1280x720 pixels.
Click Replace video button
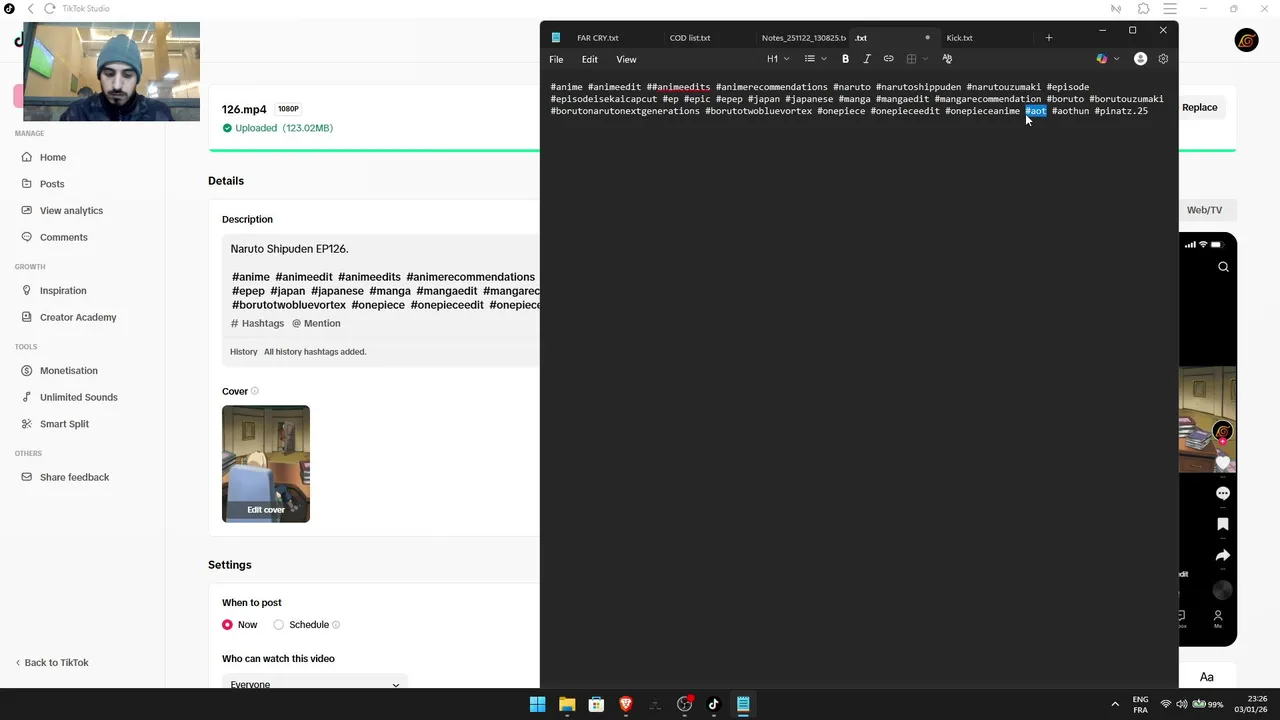[x=1199, y=108]
